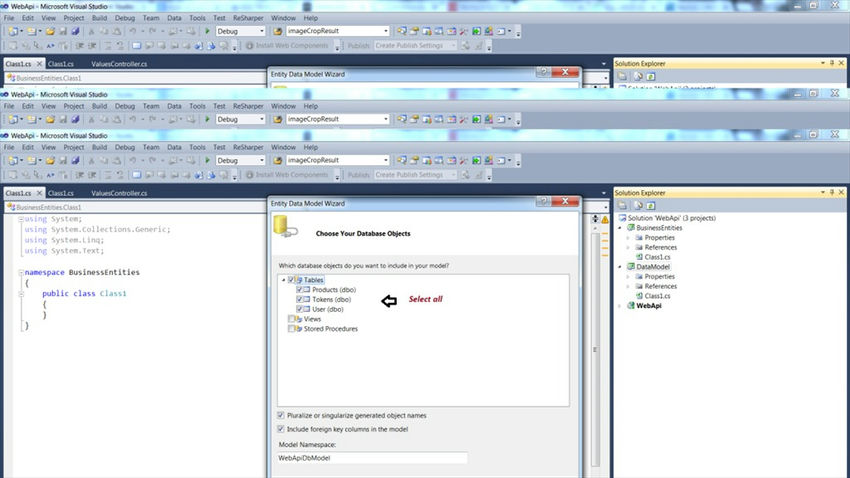Click Increase Indent icon in frontmost window's text toolbar
The width and height of the screenshot is (850, 478).
[x=92, y=175]
